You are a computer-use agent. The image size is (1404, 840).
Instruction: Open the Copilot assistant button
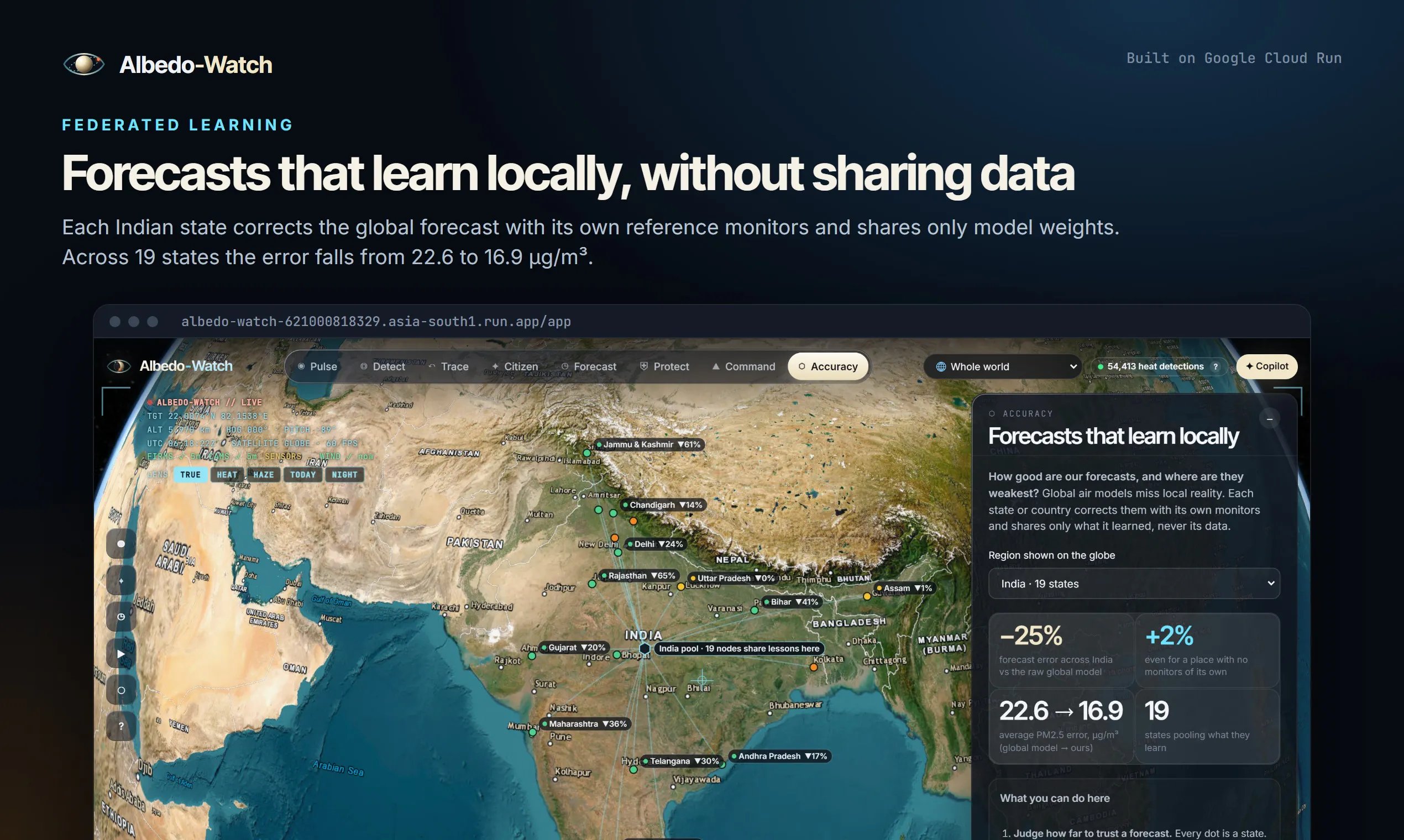click(x=1266, y=366)
